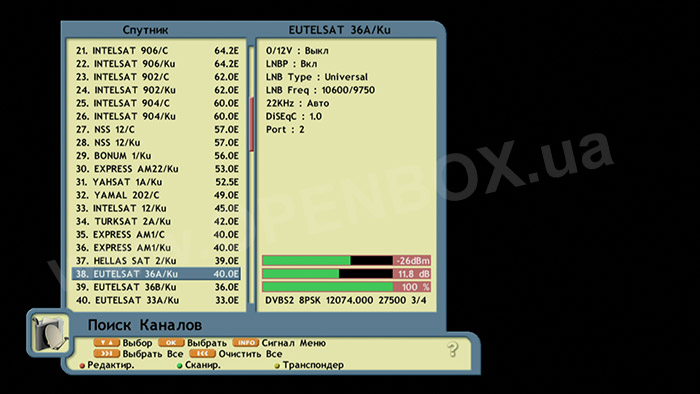Toggle the 0/12V : Выкл setting

297,50
